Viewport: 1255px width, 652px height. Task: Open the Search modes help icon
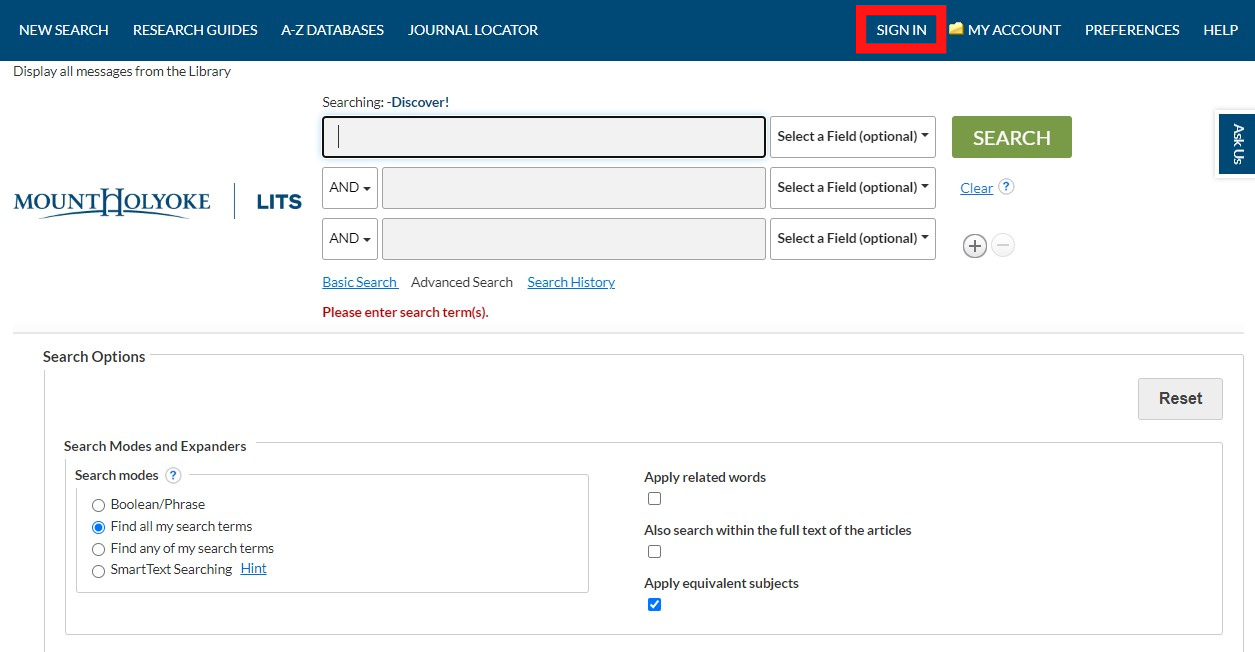coord(174,475)
